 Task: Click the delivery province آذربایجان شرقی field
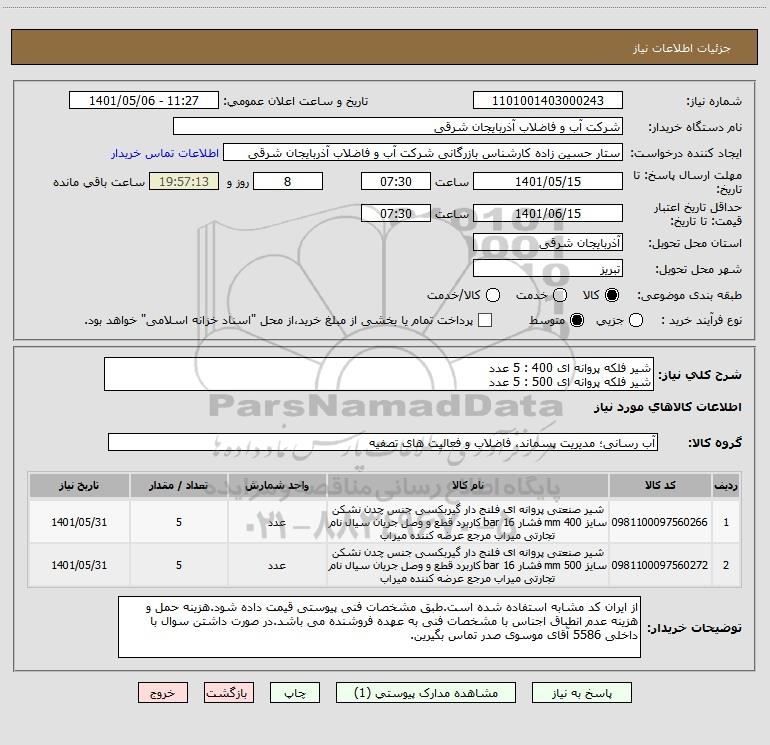tap(548, 243)
